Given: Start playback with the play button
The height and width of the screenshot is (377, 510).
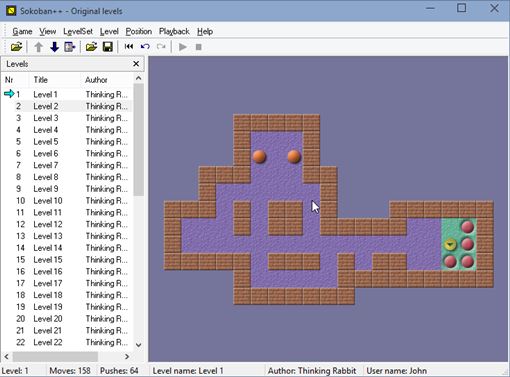Looking at the screenshot, I should (x=182, y=47).
